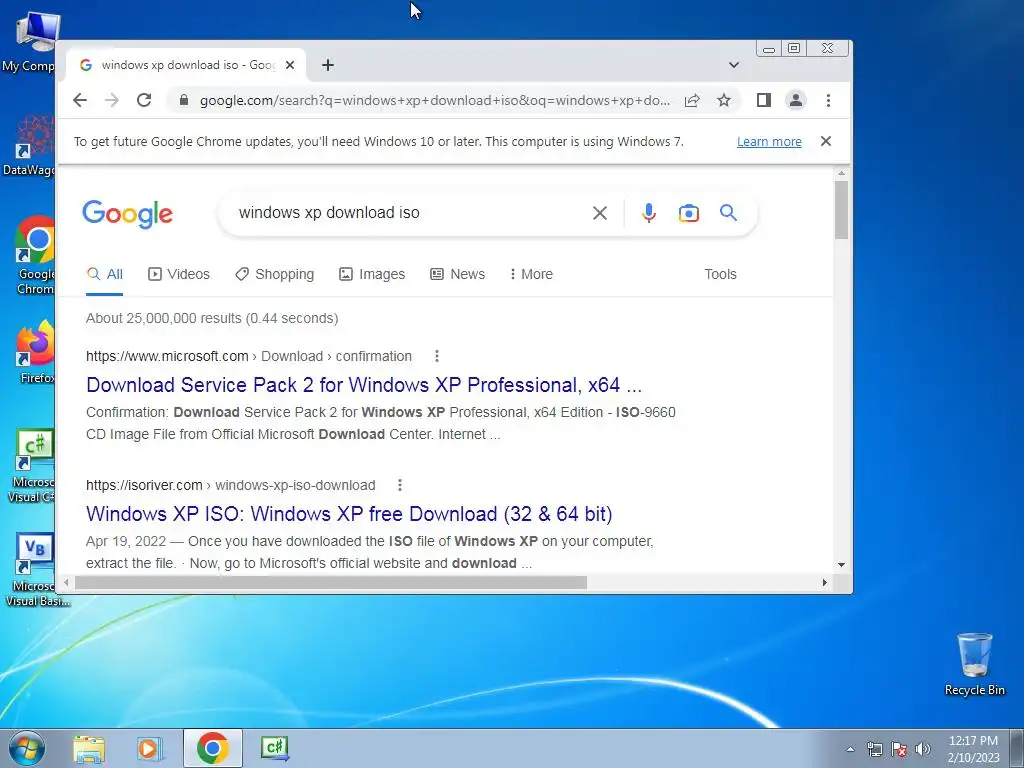Switch to the All results tab
The image size is (1024, 768).
[x=104, y=274]
